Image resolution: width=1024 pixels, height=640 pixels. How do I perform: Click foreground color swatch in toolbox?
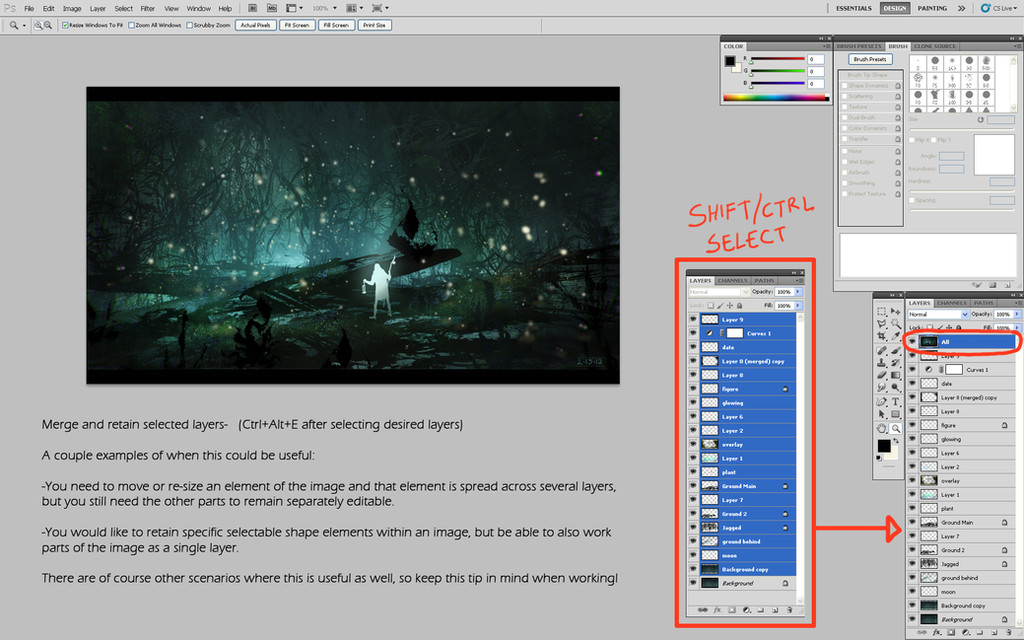884,446
